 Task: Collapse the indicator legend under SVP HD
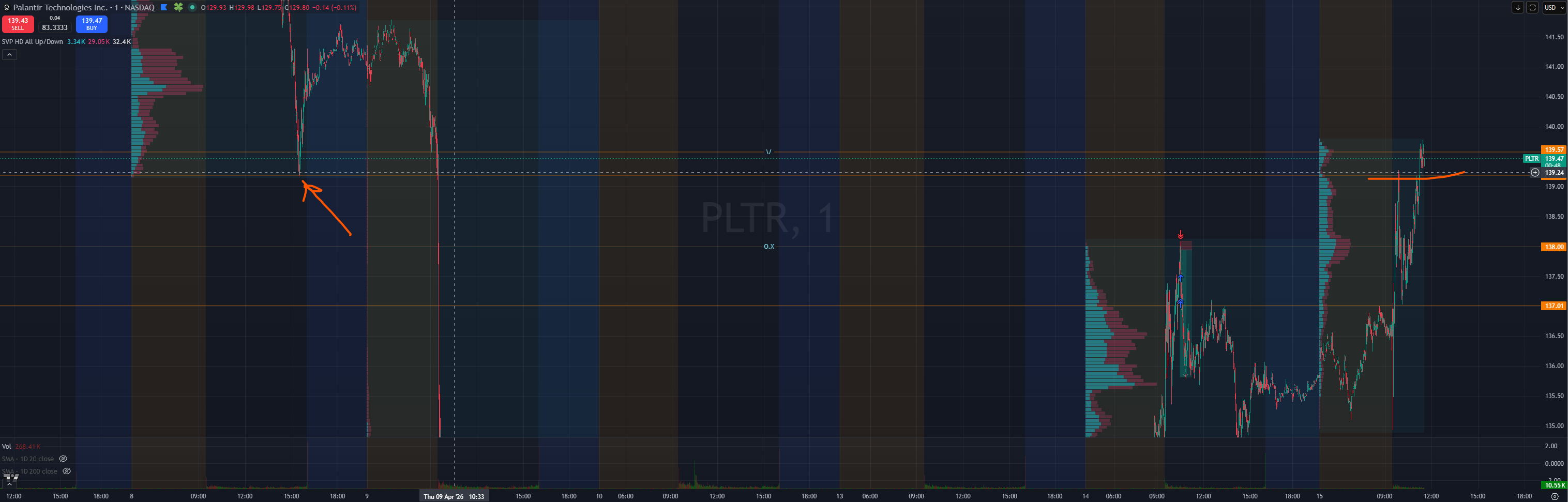pos(9,55)
